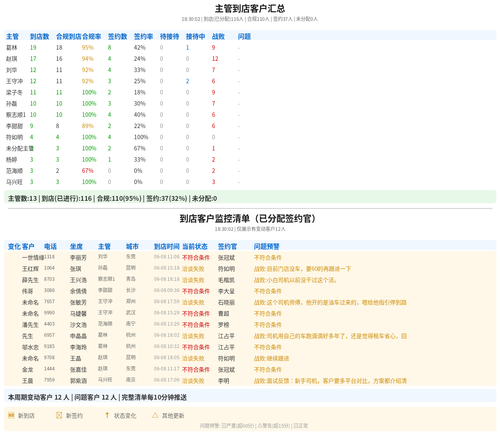Click the 战败 value 12 in the summary table
The height and width of the screenshot is (448, 500).
[215, 59]
